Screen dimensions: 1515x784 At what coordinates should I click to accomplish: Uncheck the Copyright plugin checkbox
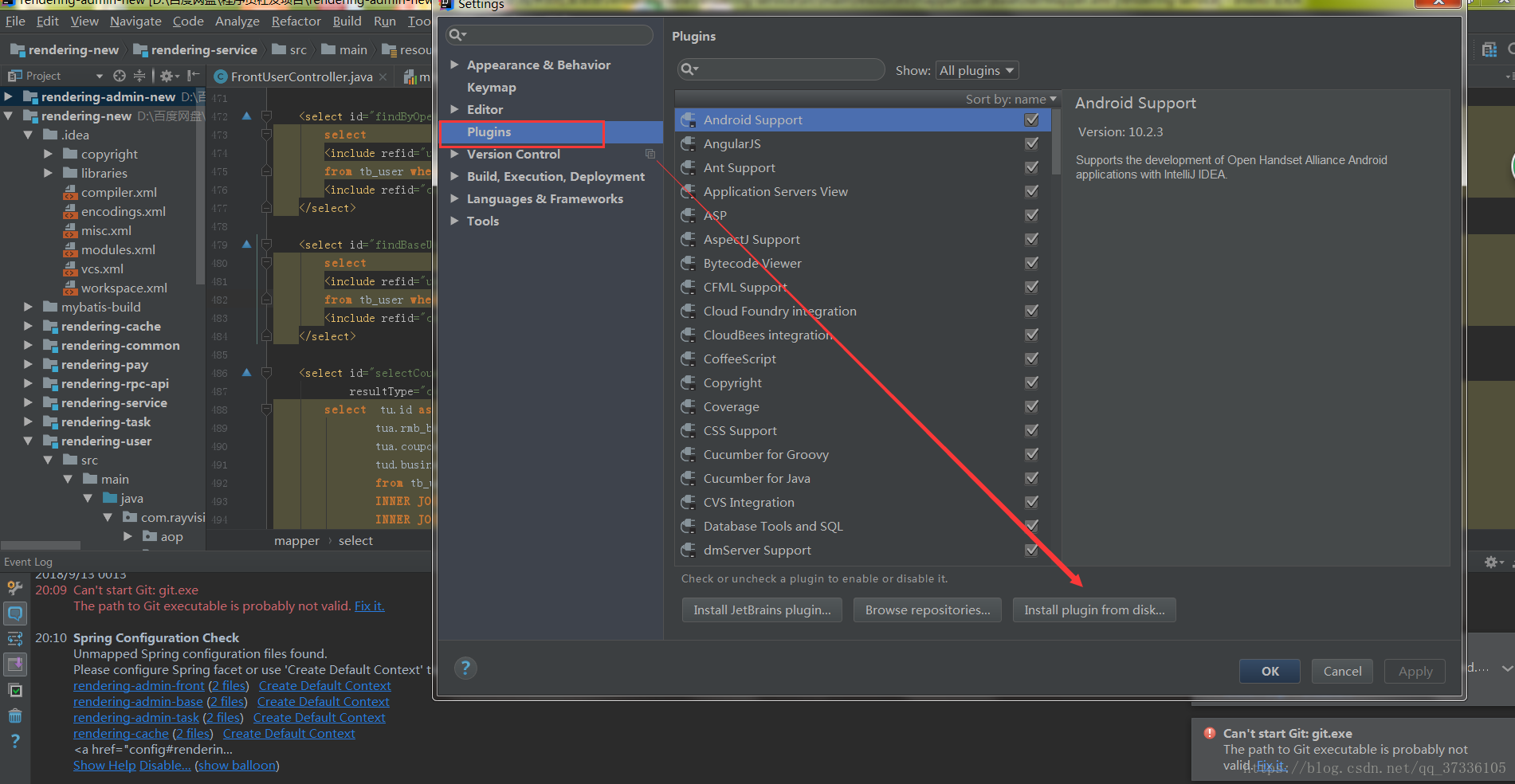pos(1031,383)
